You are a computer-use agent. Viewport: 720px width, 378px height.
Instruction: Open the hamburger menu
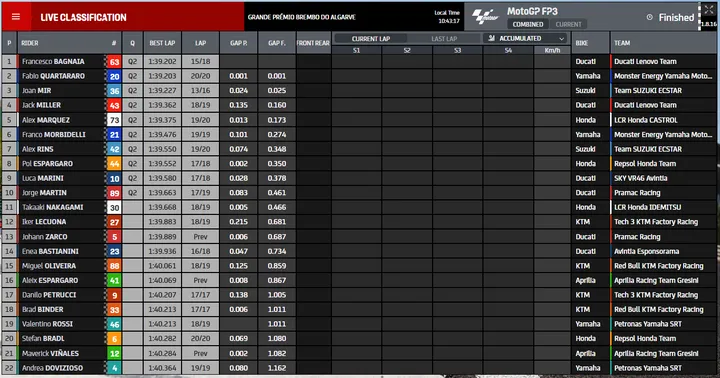tap(16, 17)
